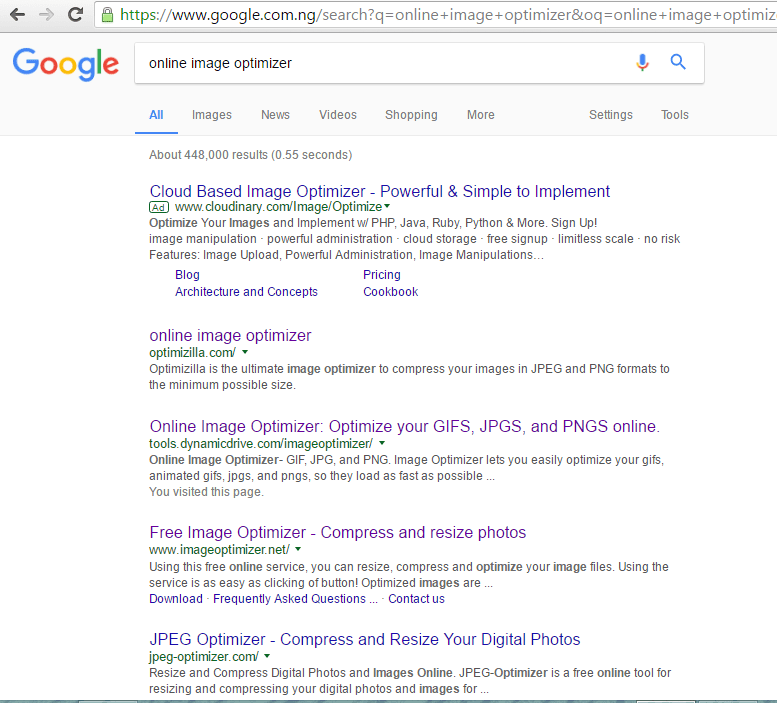777x703 pixels.
Task: Open the Shopping tab
Action: (411, 115)
